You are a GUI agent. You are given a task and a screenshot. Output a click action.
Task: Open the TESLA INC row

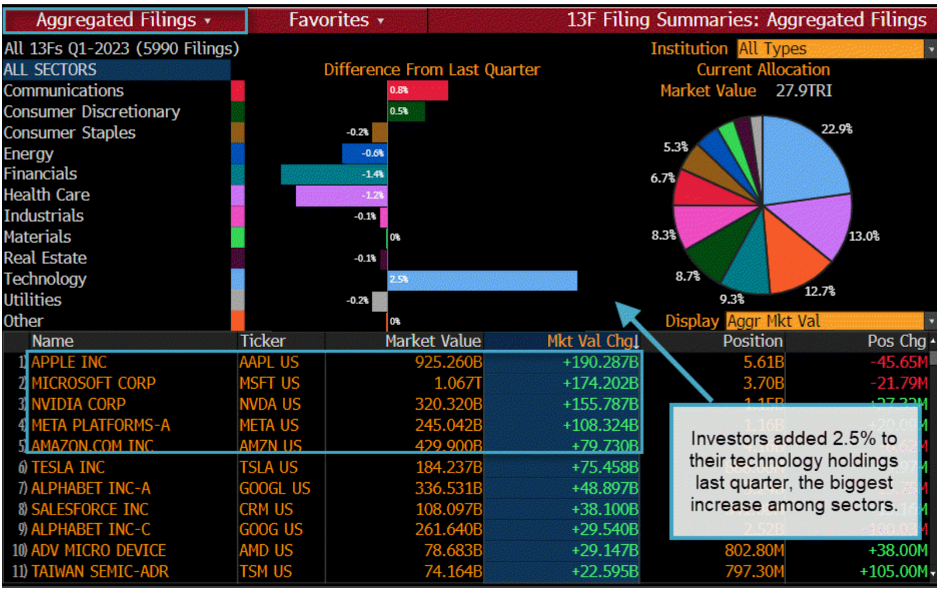[x=68, y=467]
